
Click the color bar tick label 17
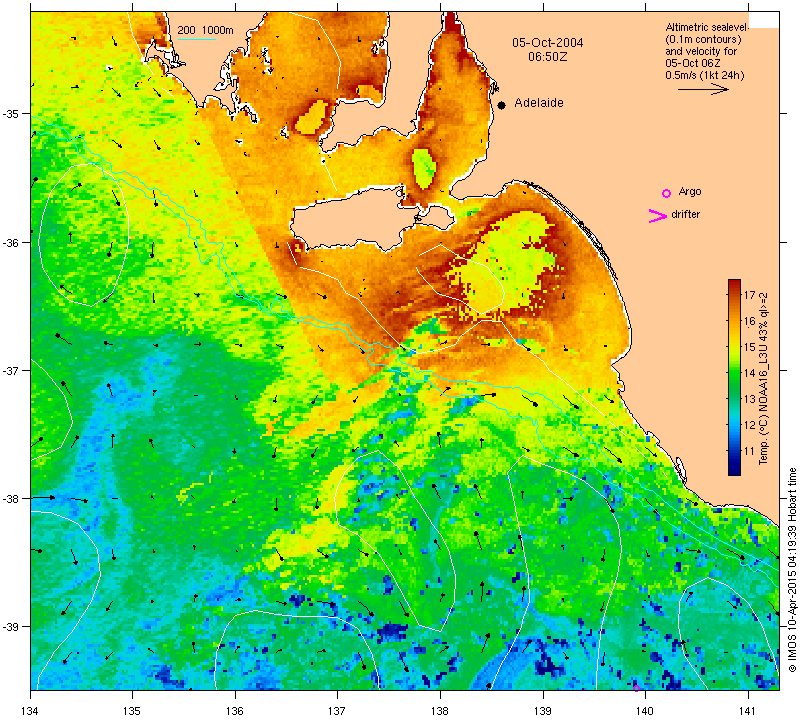(x=749, y=295)
